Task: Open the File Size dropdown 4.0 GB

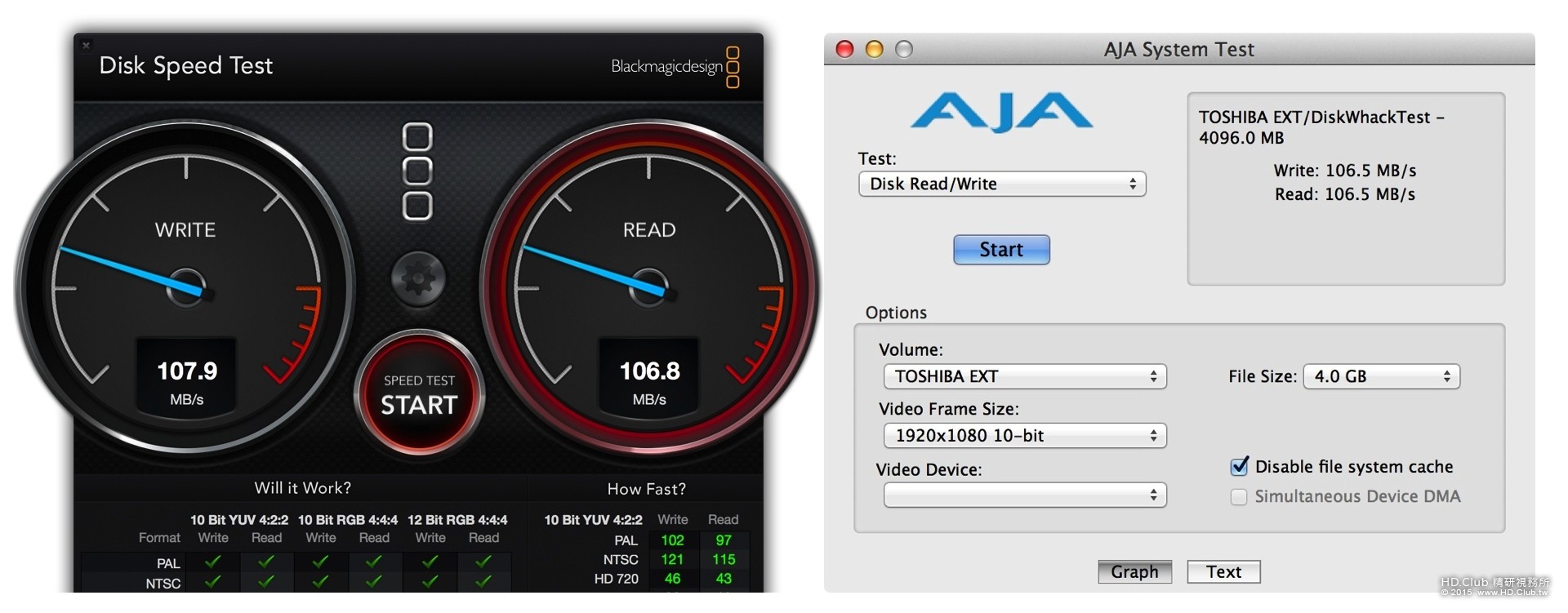Action: click(1382, 376)
